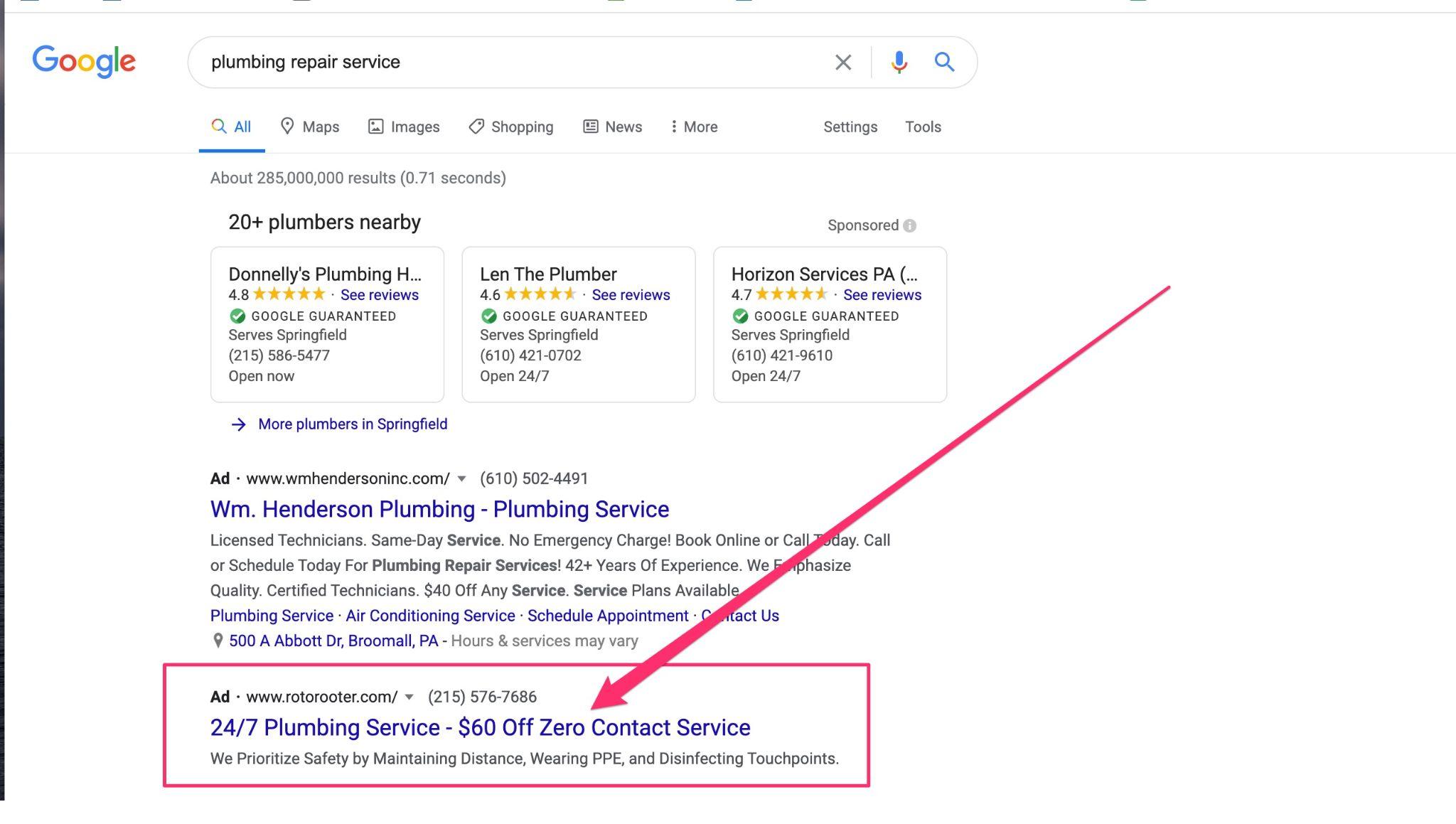Click the map pin beside Broomall address
This screenshot has height=824, width=1456.
pyautogui.click(x=218, y=641)
